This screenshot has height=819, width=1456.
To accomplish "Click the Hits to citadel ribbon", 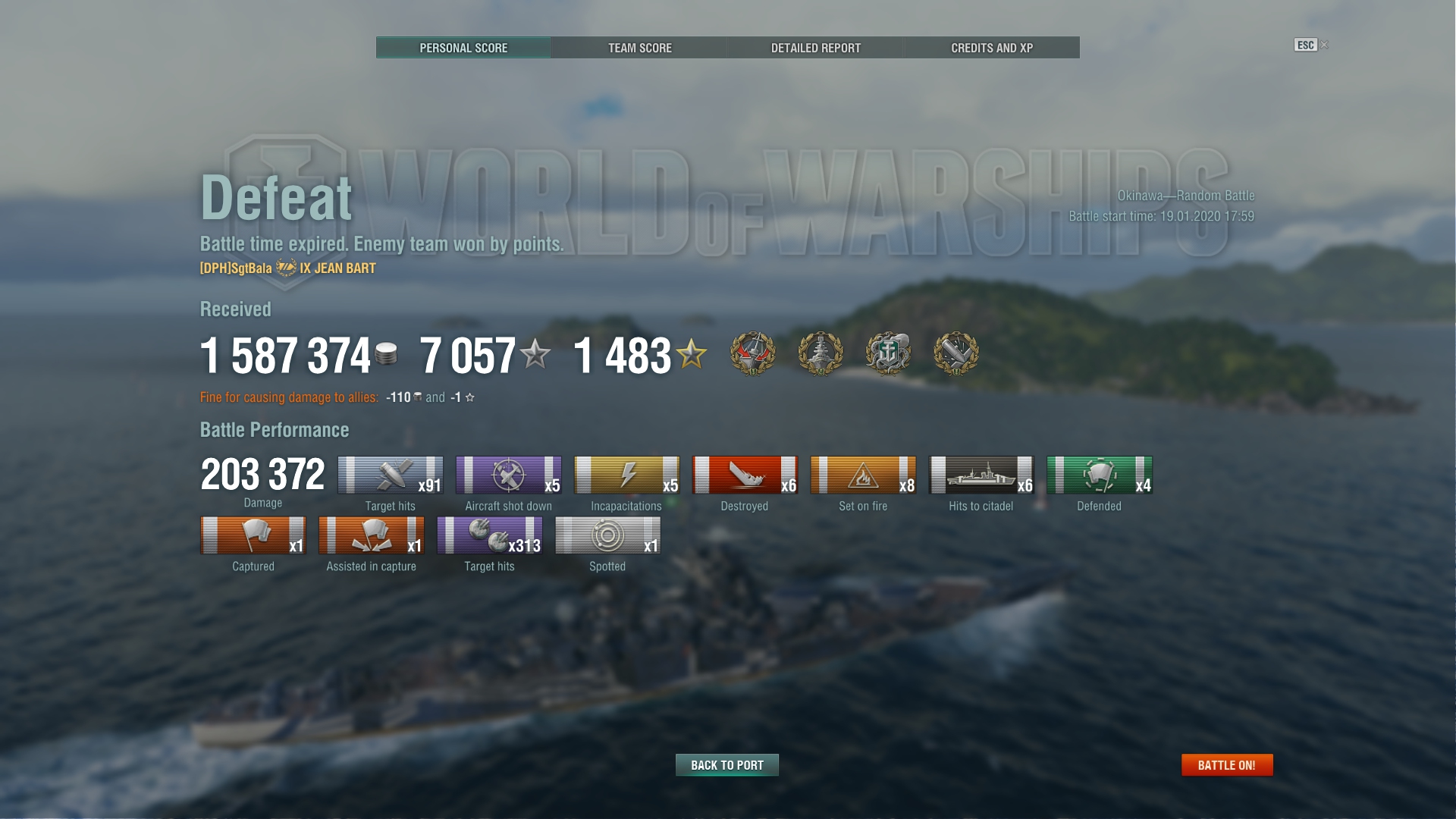I will pyautogui.click(x=981, y=475).
